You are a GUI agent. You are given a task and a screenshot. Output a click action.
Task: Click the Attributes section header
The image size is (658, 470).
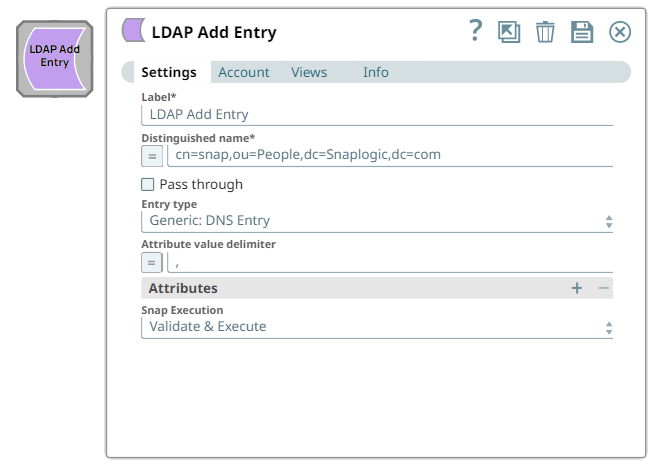(377, 288)
